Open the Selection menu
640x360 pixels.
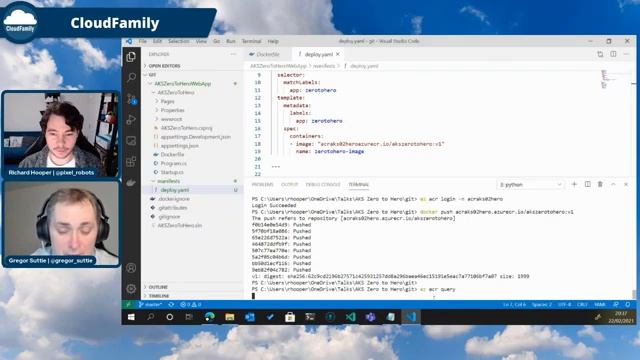point(179,41)
